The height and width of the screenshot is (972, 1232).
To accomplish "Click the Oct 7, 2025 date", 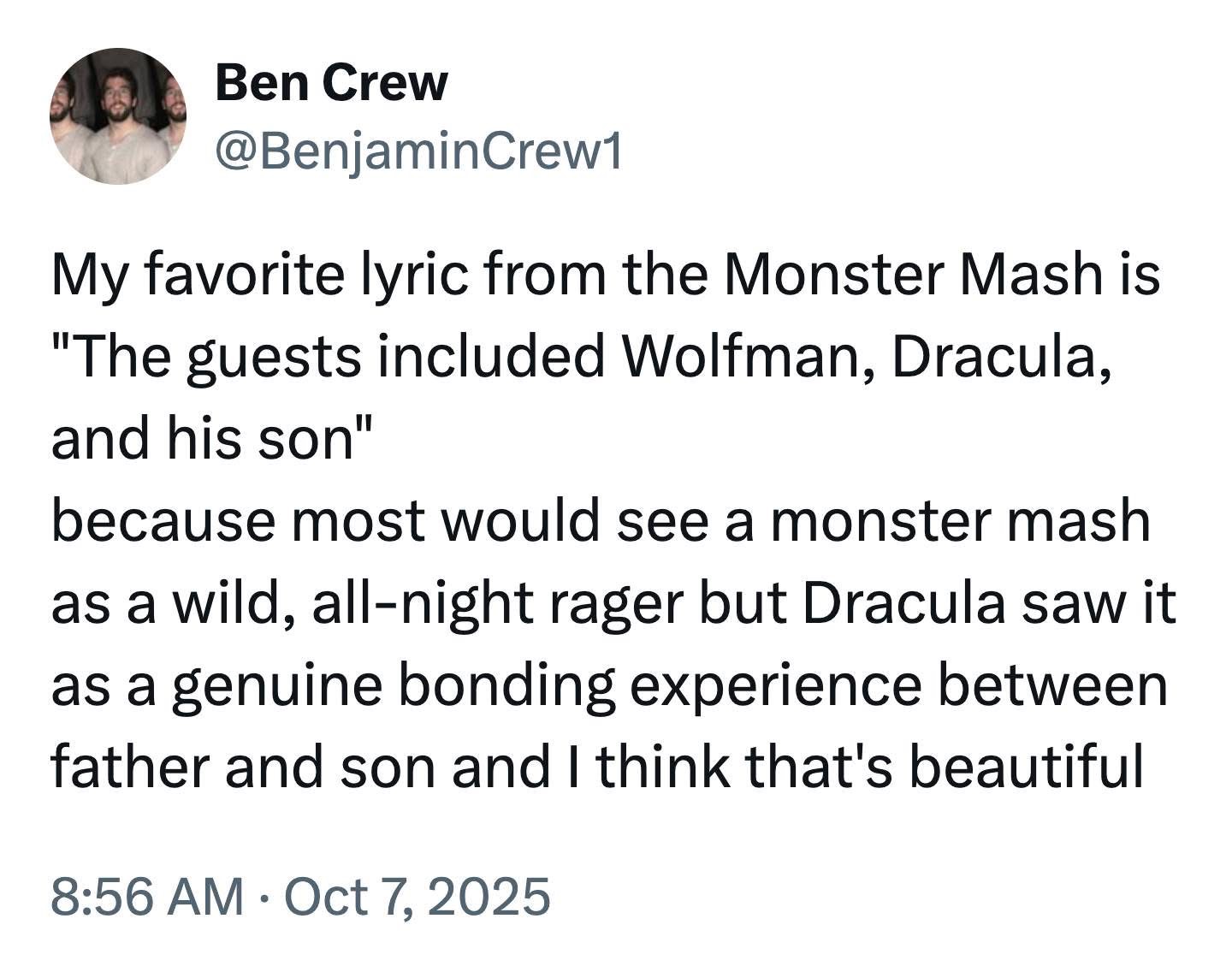I will (416, 898).
